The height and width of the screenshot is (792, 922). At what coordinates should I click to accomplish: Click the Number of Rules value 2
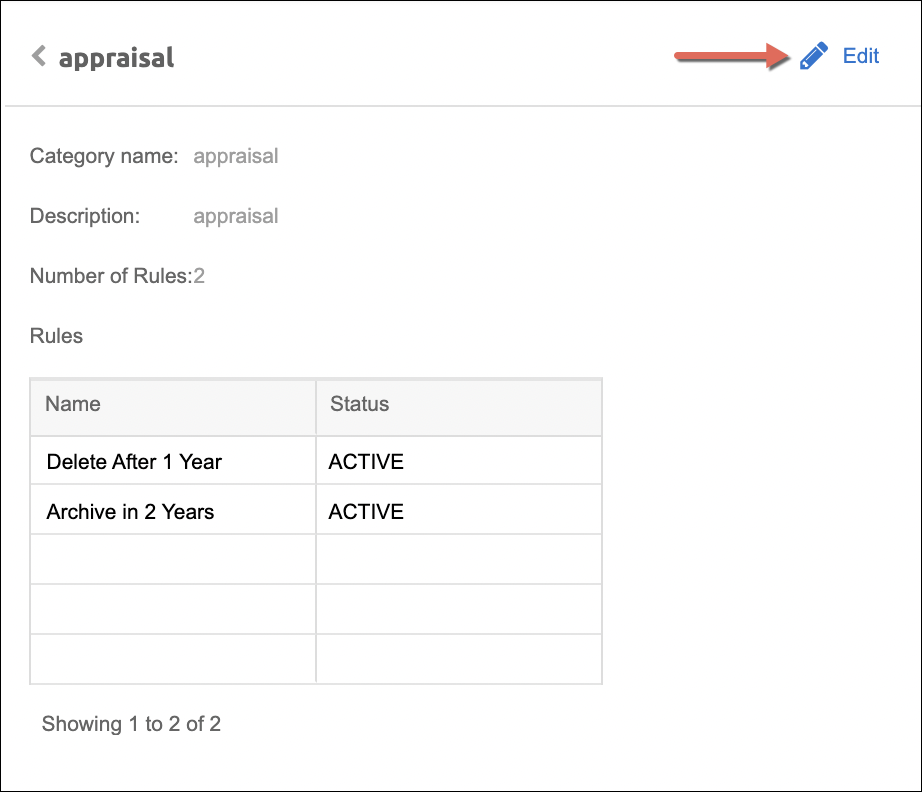click(199, 276)
